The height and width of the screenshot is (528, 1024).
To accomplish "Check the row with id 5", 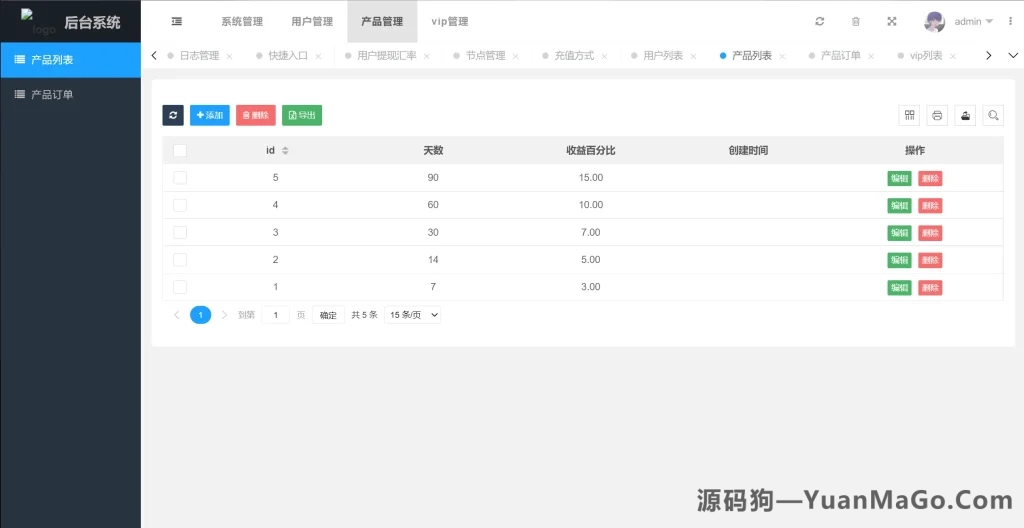I will point(180,178).
